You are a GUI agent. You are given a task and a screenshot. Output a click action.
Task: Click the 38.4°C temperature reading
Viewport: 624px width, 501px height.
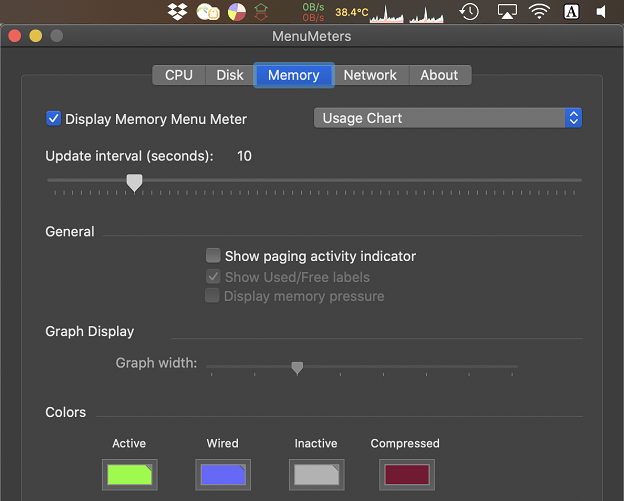(x=352, y=12)
